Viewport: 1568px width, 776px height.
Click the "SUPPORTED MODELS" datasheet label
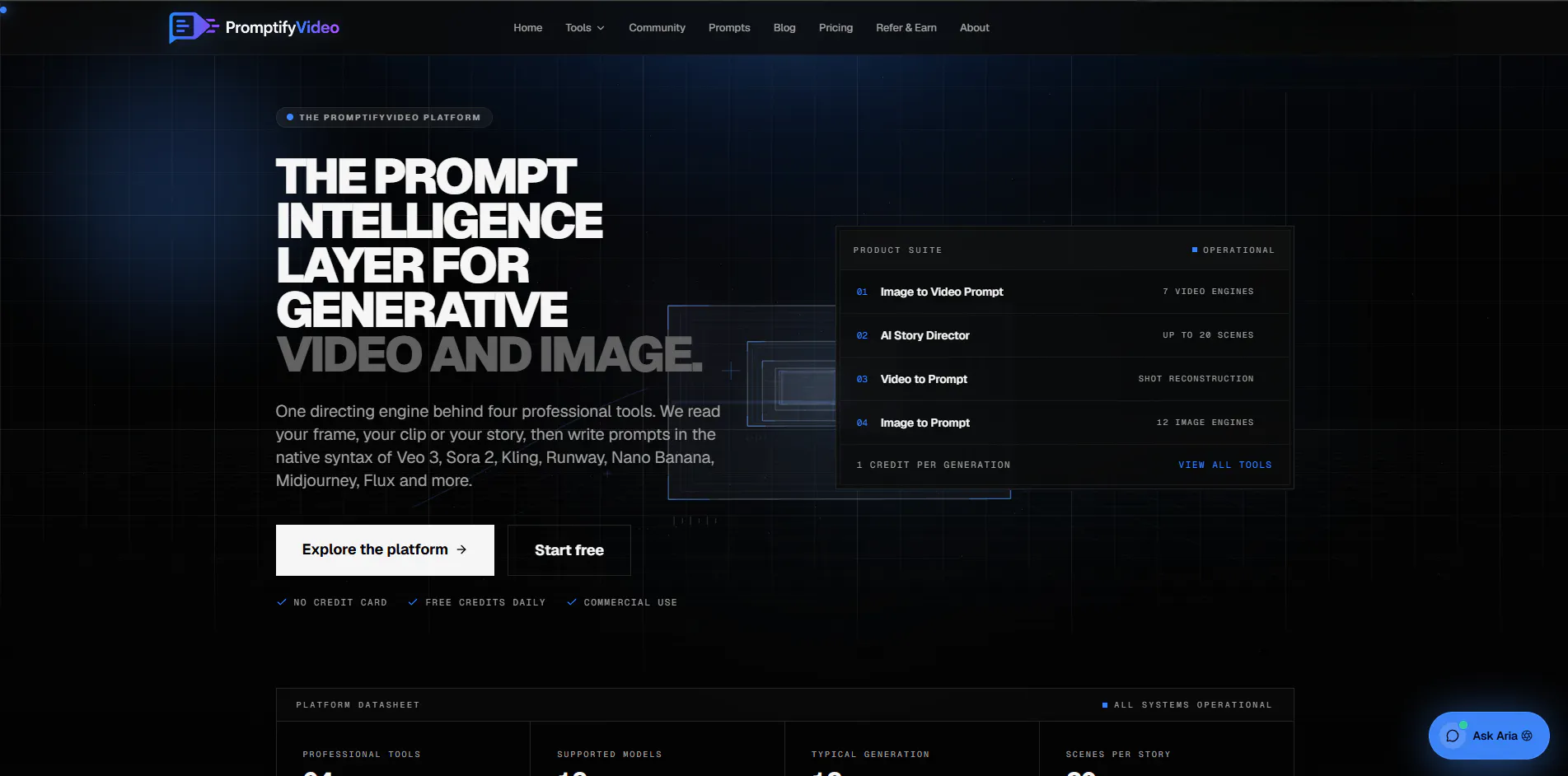[x=610, y=755]
